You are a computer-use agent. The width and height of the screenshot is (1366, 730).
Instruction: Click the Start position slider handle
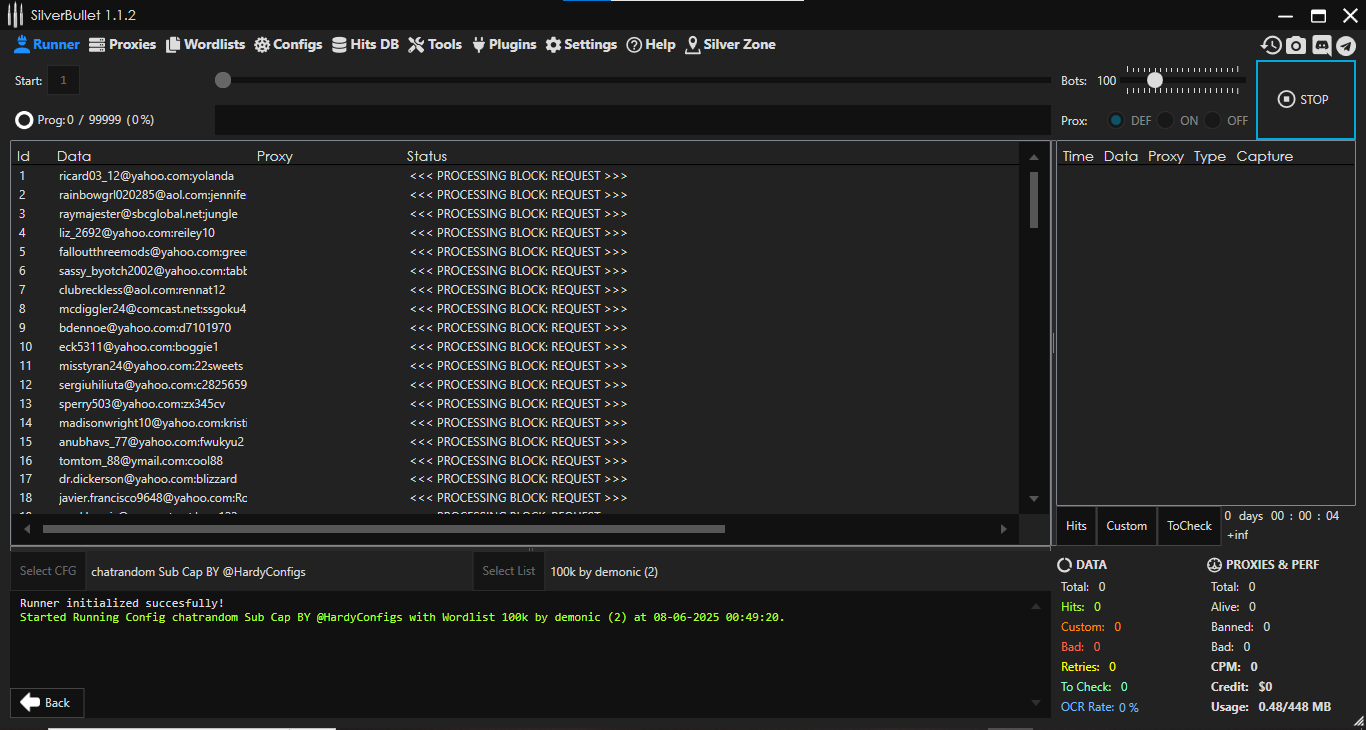[x=223, y=80]
